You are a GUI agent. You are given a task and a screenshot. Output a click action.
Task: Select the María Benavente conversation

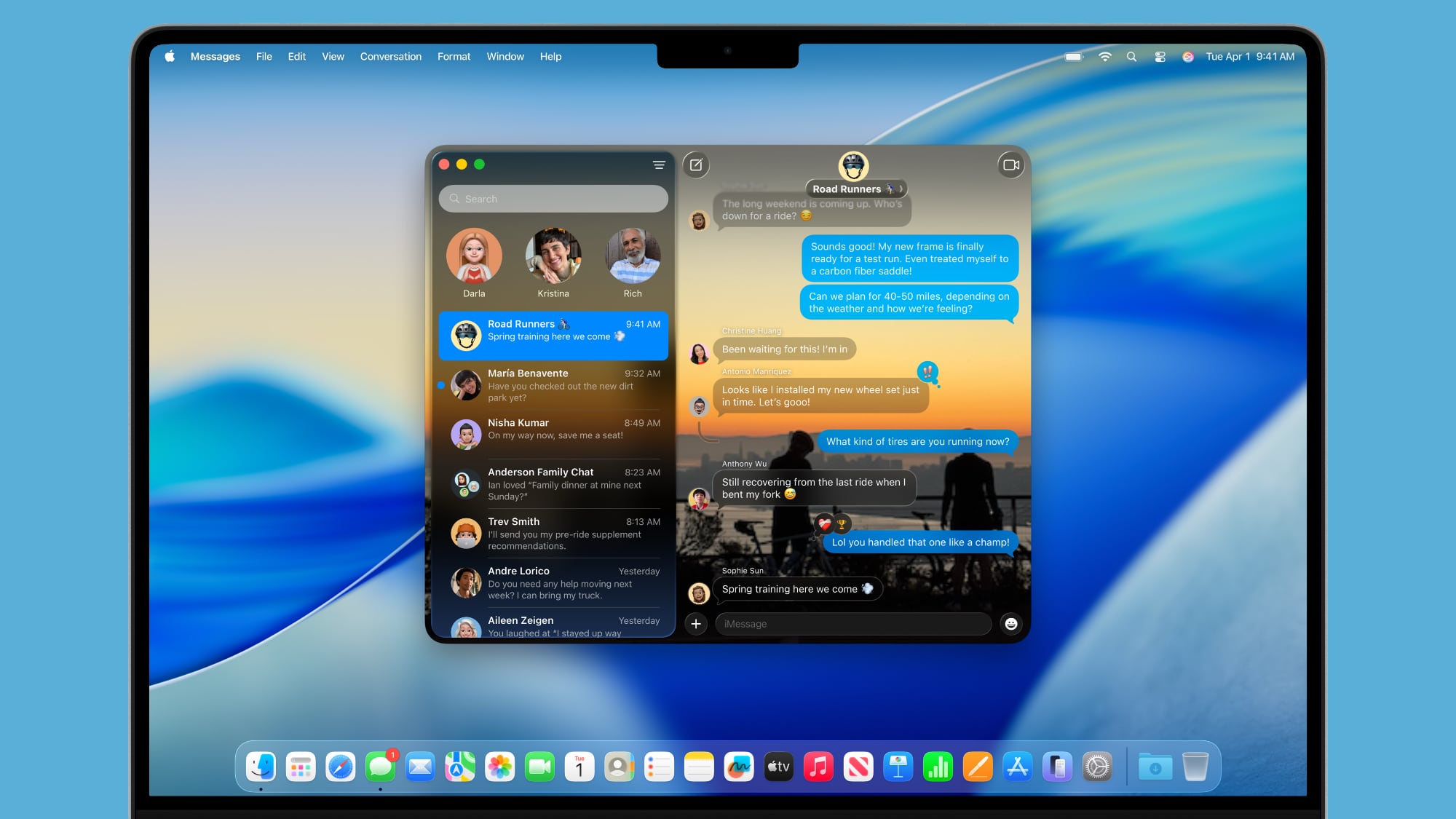click(553, 385)
